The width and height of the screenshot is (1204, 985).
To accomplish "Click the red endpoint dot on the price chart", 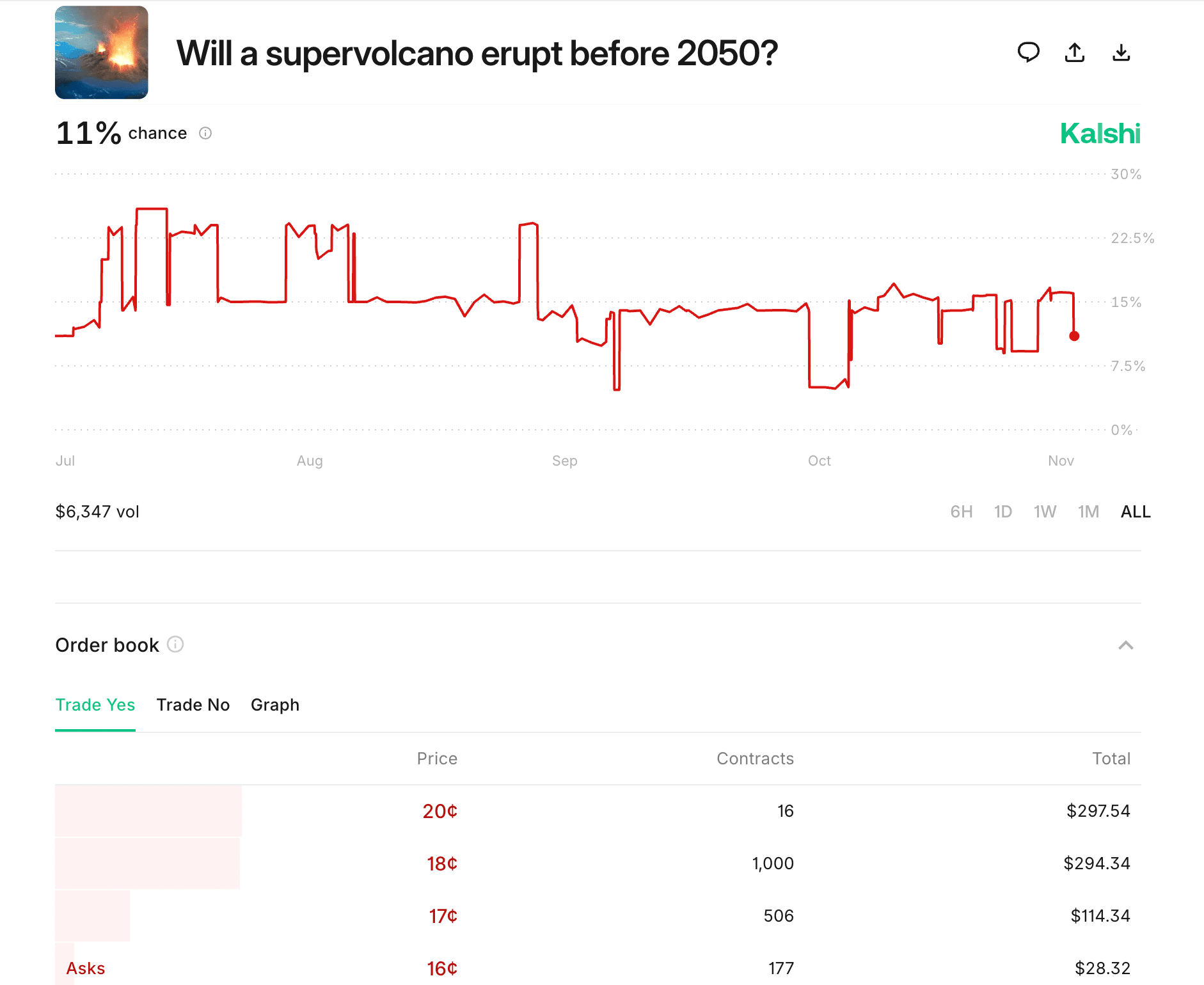I will 1075,335.
